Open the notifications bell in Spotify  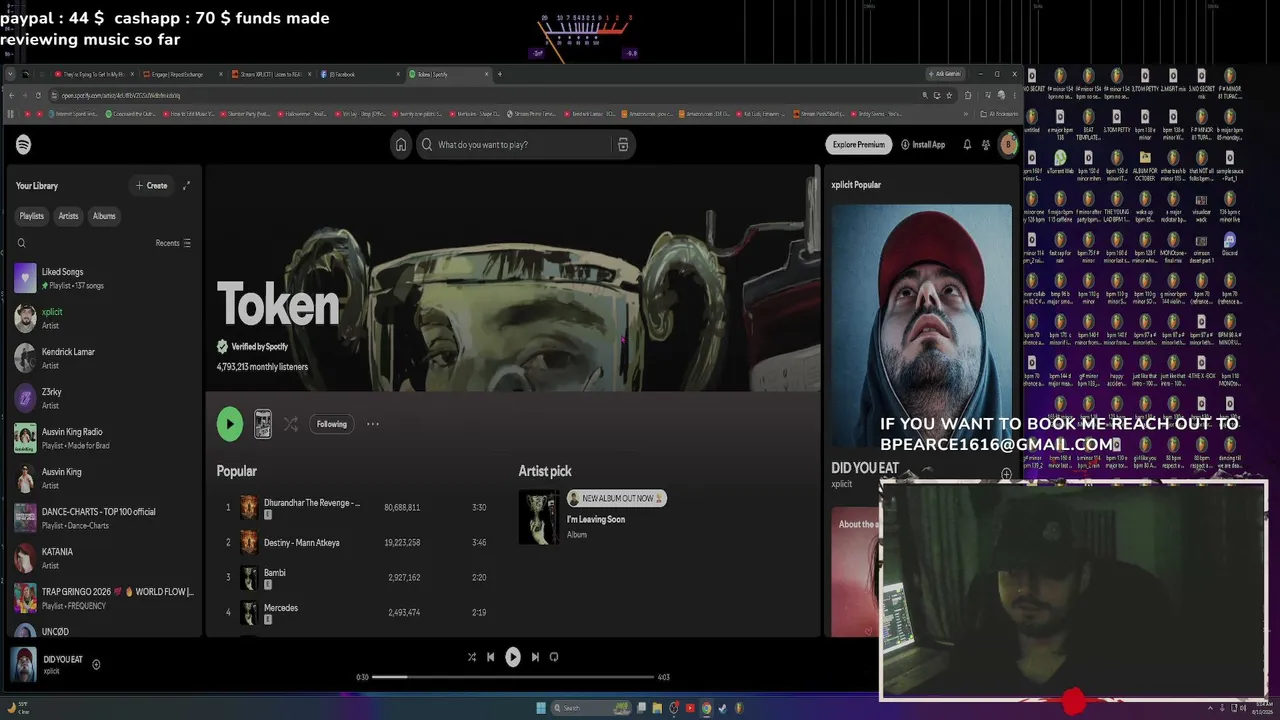(967, 145)
